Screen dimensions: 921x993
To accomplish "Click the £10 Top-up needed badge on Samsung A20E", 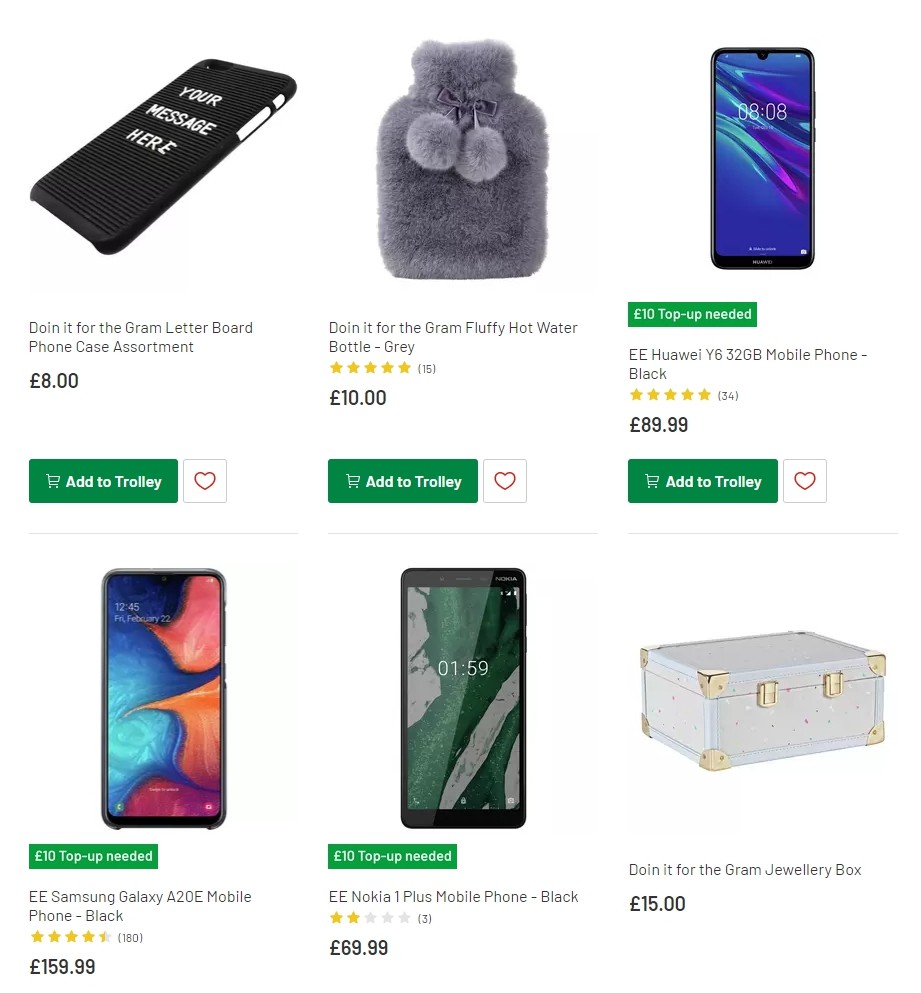I will pyautogui.click(x=93, y=856).
